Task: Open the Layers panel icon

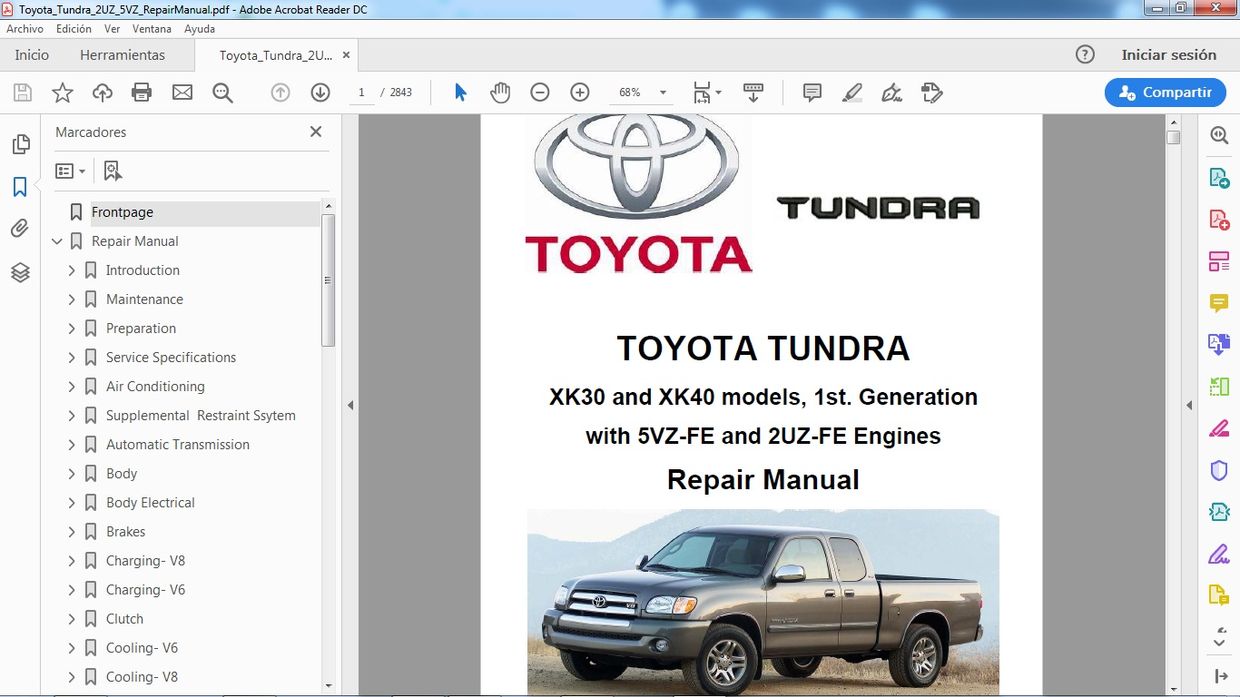Action: point(20,272)
